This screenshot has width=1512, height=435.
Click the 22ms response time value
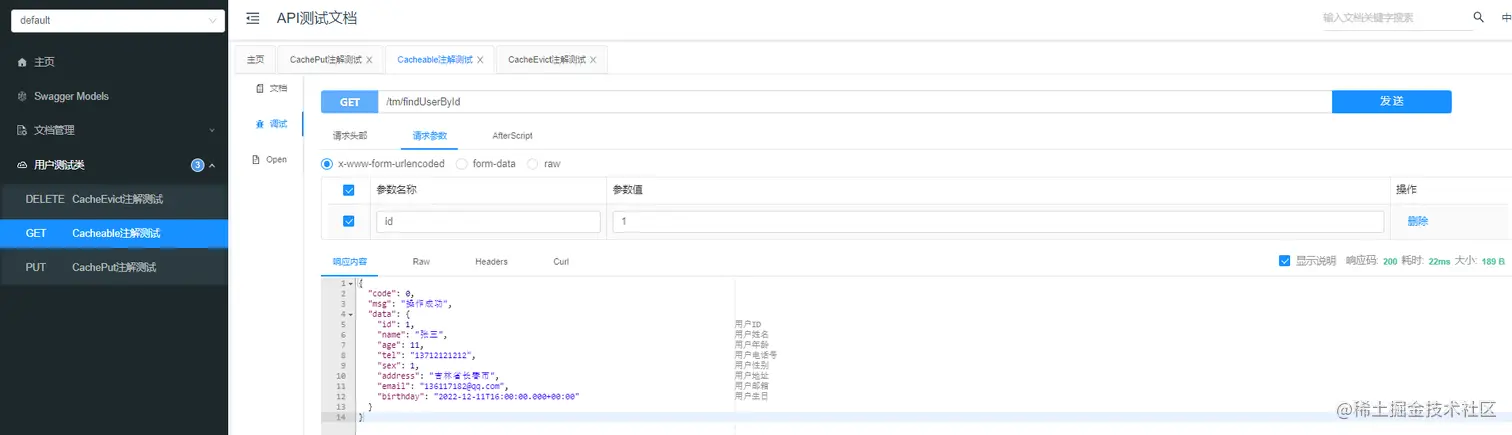click(x=1439, y=261)
